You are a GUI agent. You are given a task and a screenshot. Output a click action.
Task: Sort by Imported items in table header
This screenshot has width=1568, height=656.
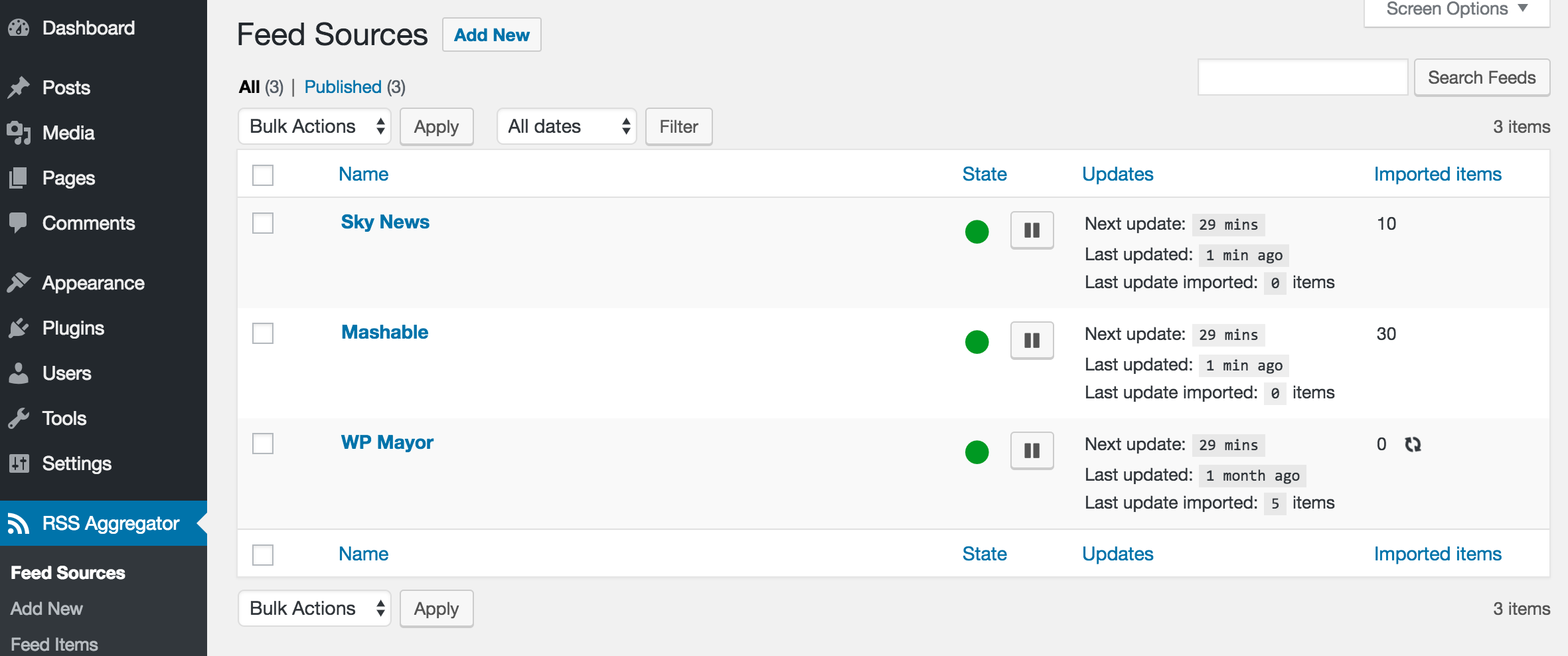1437,174
